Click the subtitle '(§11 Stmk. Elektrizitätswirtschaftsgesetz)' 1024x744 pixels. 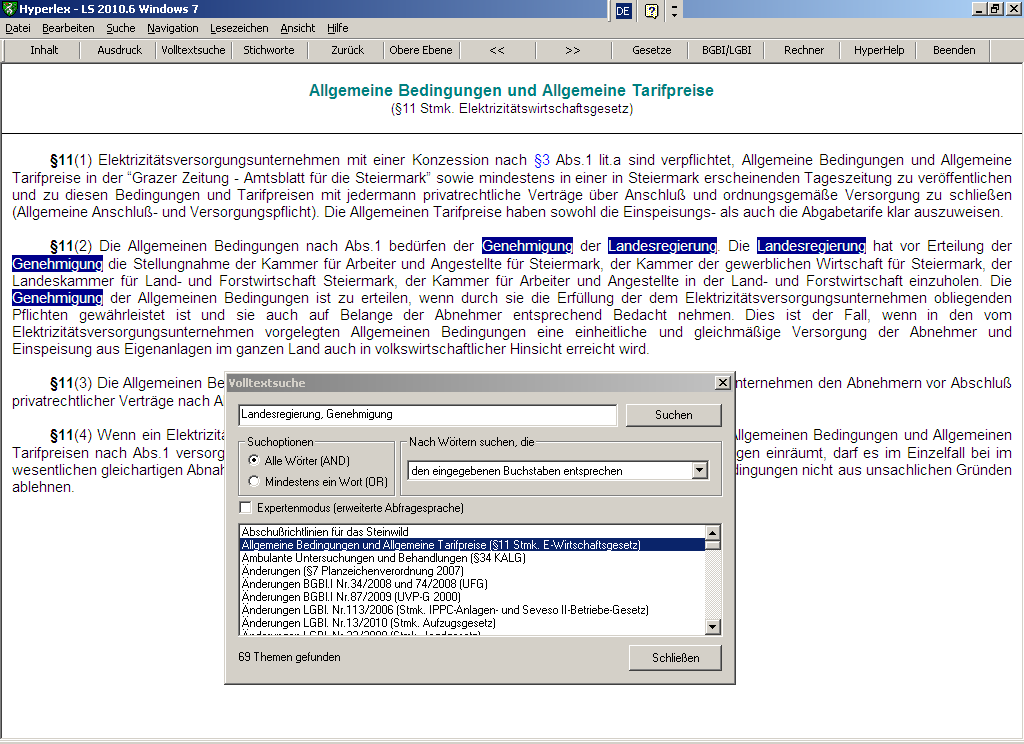(511, 109)
